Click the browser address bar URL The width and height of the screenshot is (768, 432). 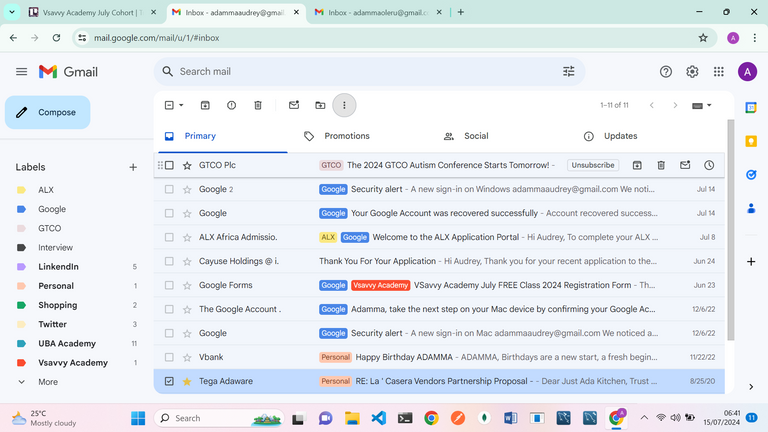[156, 38]
